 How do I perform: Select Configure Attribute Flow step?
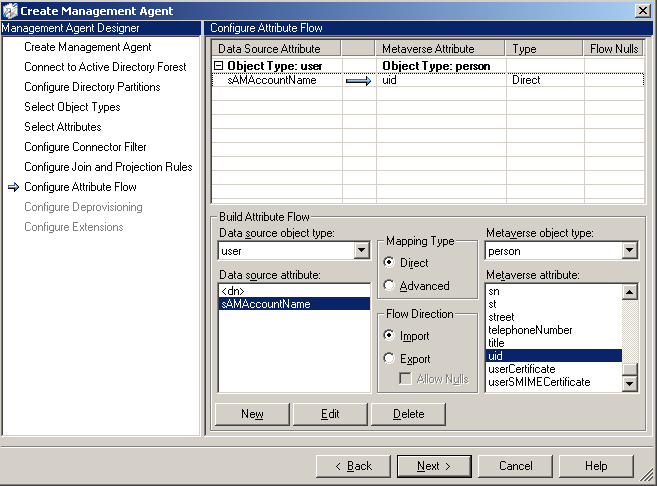(x=80, y=187)
